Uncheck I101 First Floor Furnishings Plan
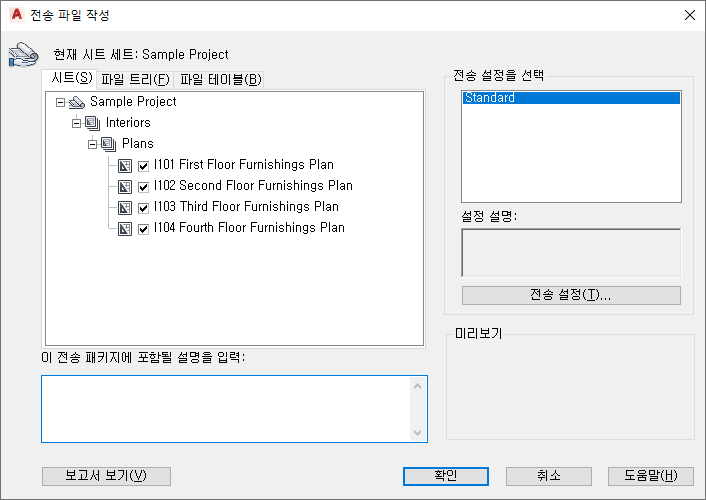 point(144,165)
